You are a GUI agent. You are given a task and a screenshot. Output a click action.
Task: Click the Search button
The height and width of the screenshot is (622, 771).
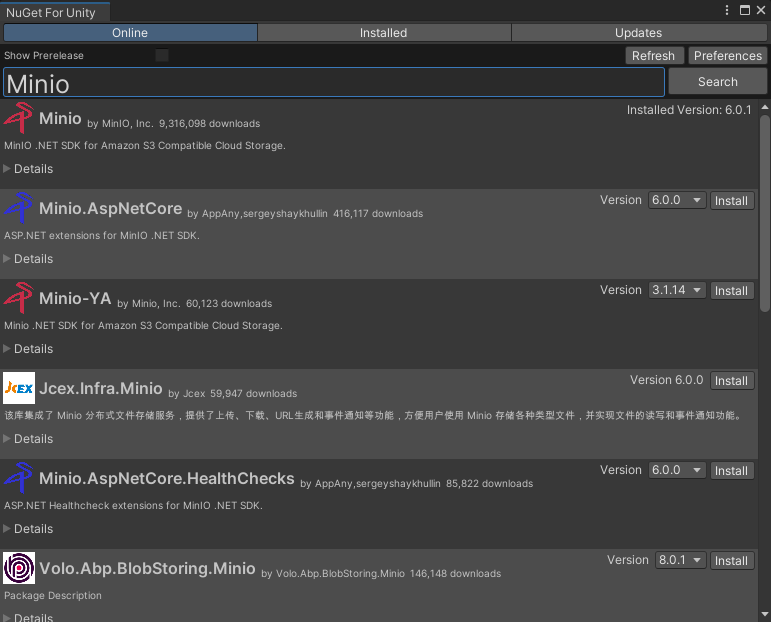[718, 82]
